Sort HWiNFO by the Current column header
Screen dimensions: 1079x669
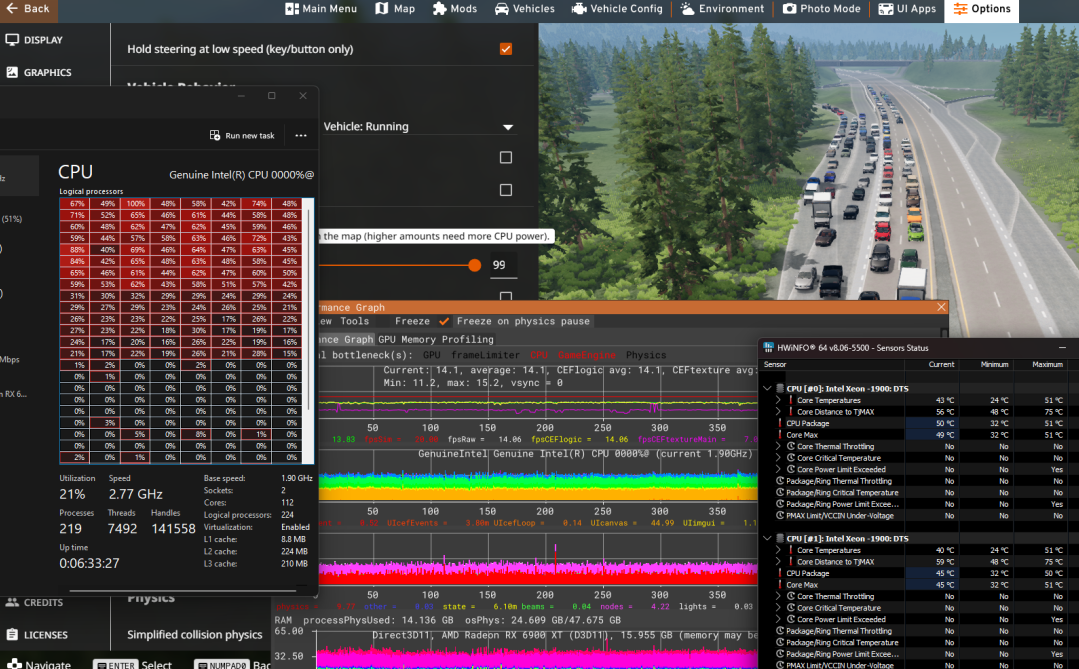941,365
